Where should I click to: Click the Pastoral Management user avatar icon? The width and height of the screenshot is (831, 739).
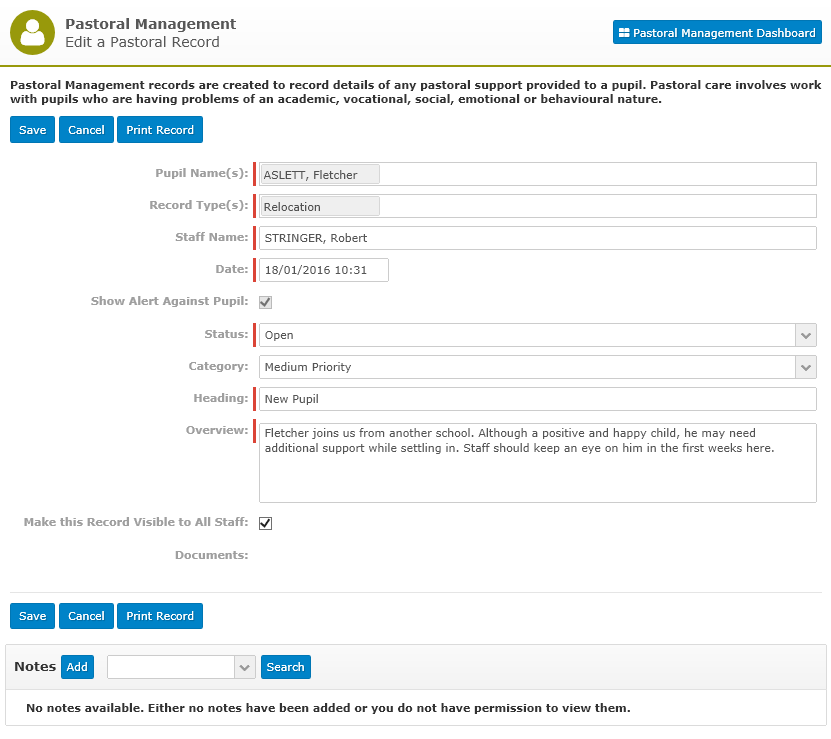32,32
